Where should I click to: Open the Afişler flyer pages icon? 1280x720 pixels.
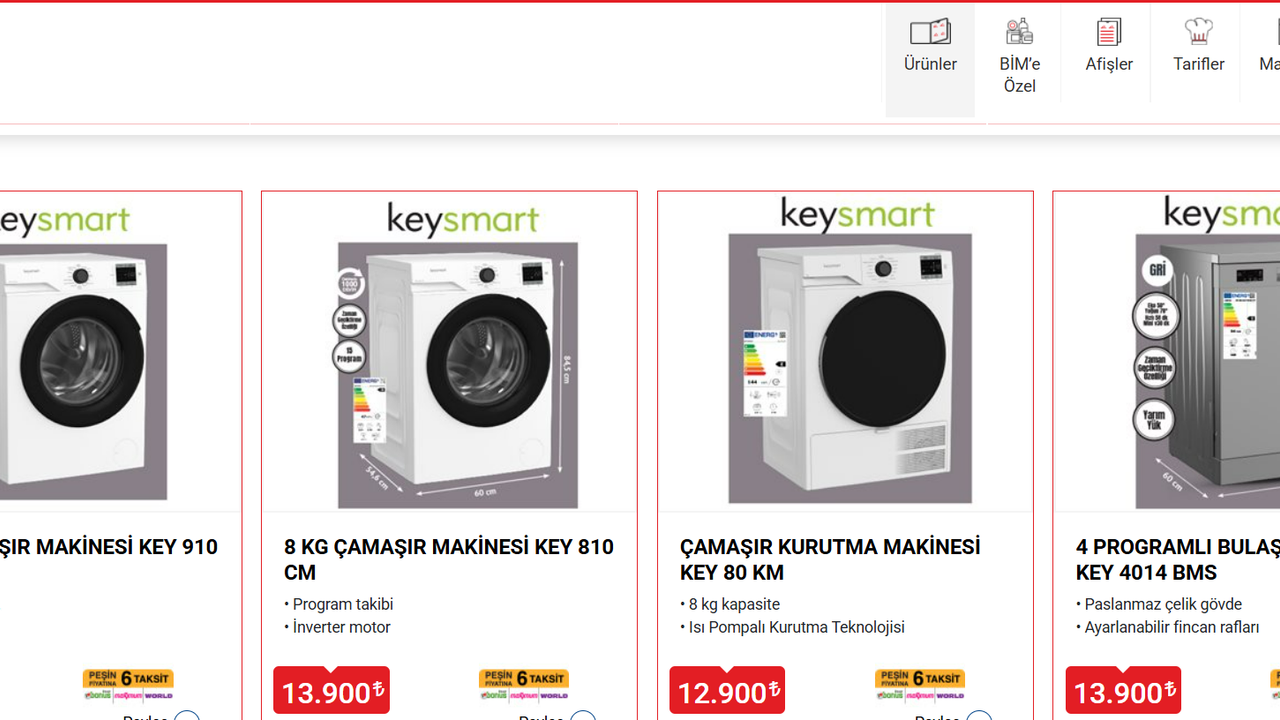pyautogui.click(x=1109, y=31)
